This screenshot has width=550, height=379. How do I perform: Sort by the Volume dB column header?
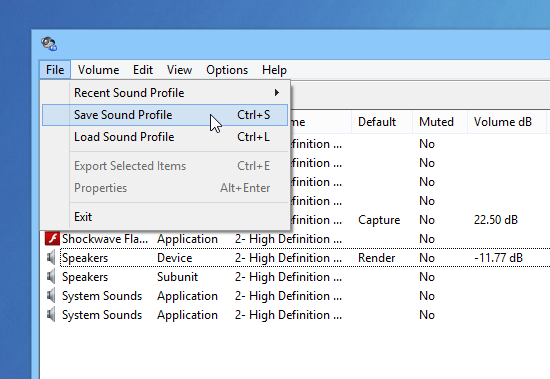pos(507,122)
